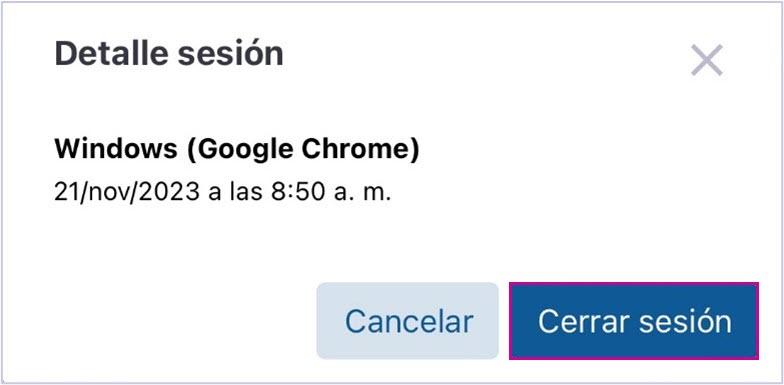This screenshot has height=385, width=784.
Task: Click the word sesión in the dialog title
Action: [230, 53]
